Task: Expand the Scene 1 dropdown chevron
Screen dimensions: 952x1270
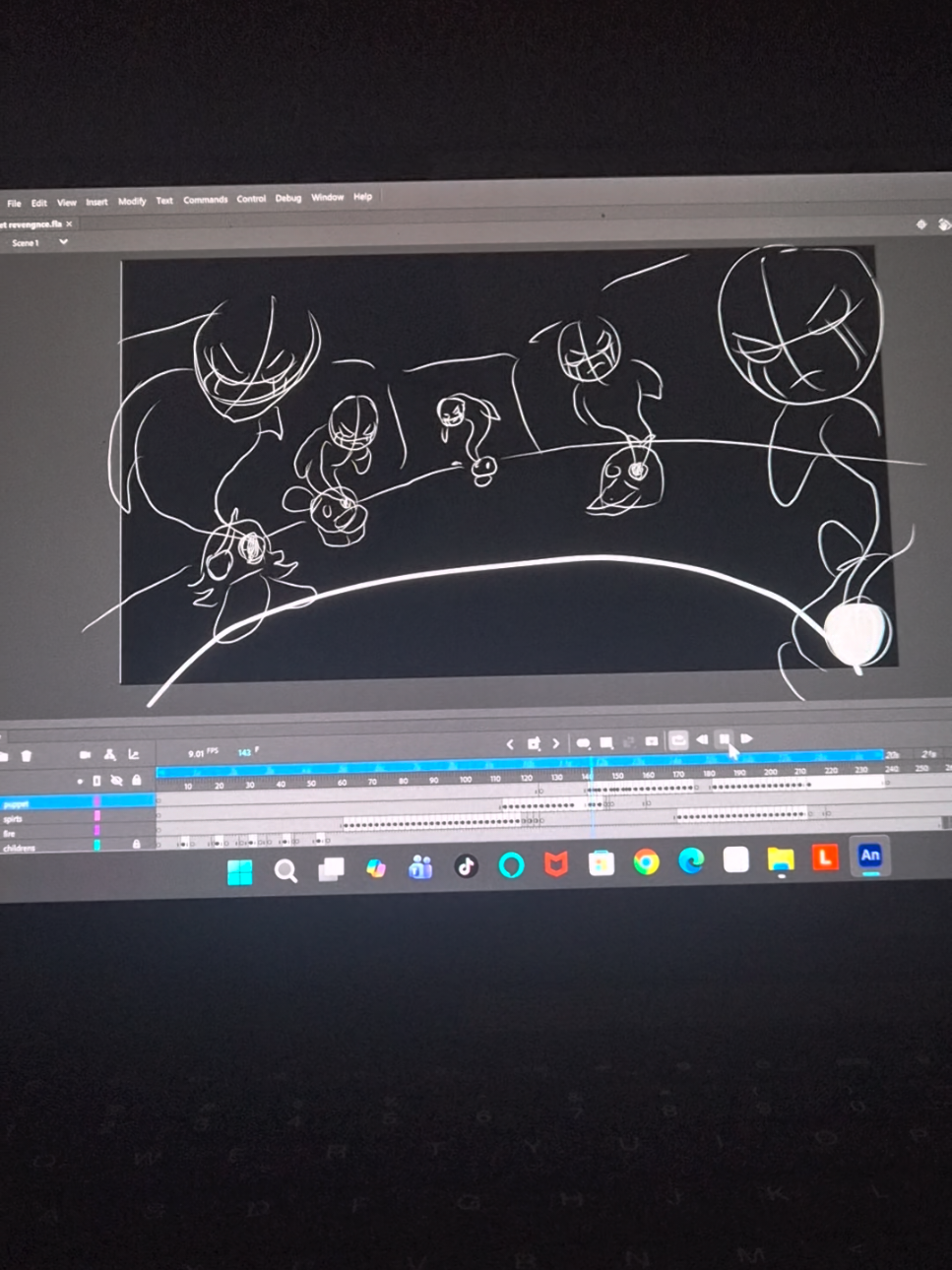Action: click(63, 242)
